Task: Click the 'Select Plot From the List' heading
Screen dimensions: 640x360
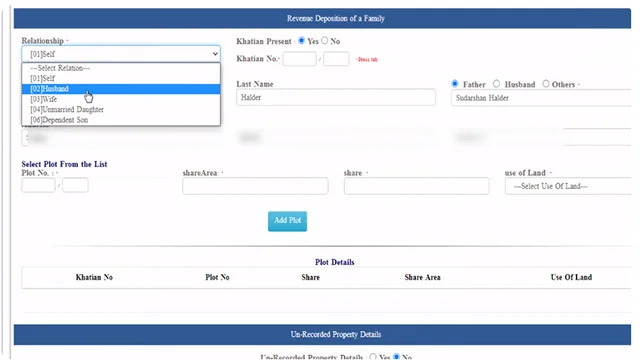Action: pyautogui.click(x=64, y=164)
